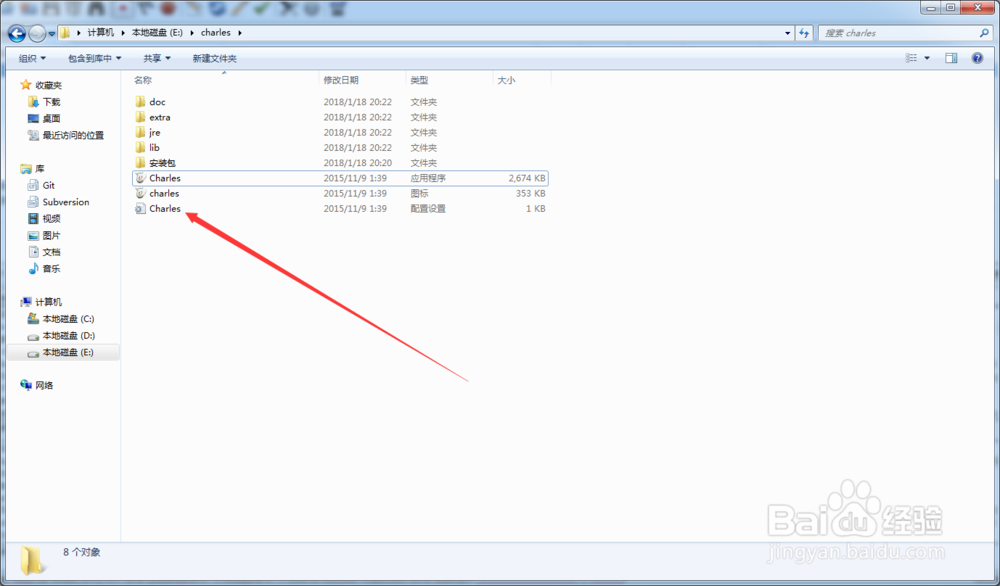Click 2018/1/18 20:20 date of 安装包

pos(357,163)
